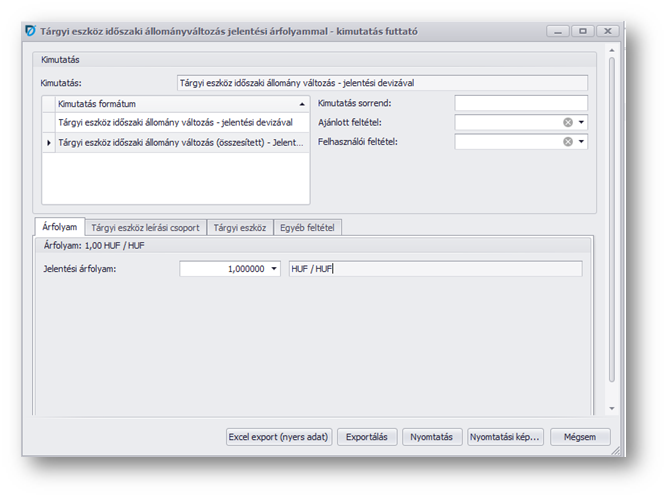Clear the Ajánlott feltétel field with X icon
Viewport: 668px width, 499px height.
[567, 122]
